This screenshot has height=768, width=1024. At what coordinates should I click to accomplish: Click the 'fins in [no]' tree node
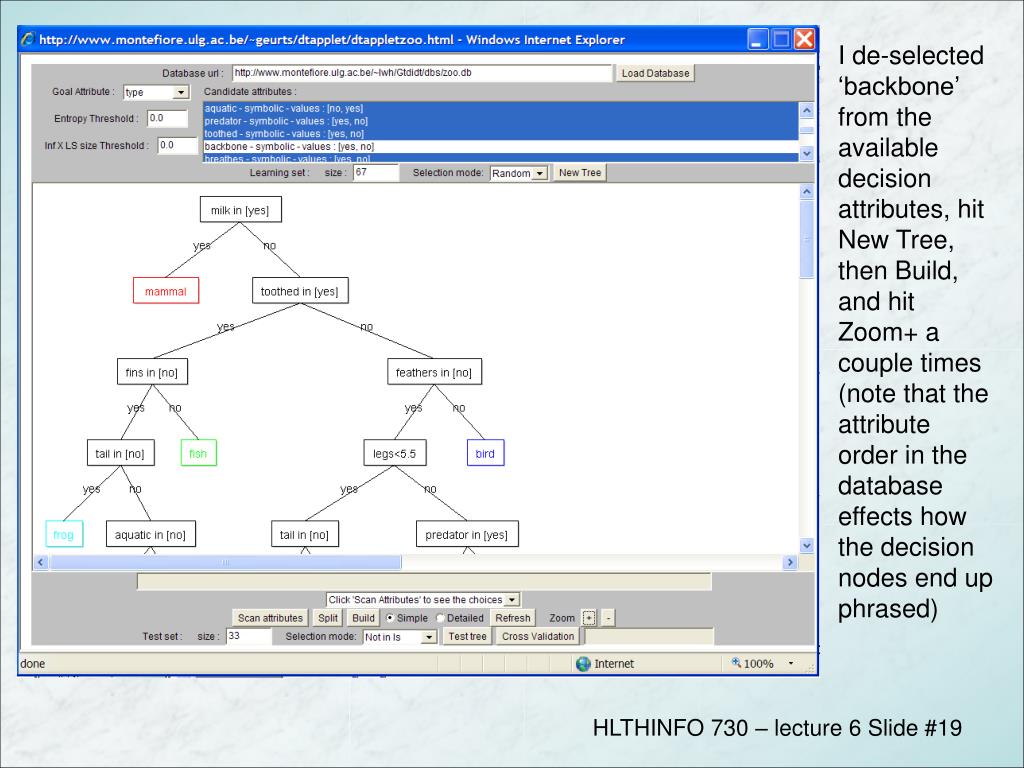pos(152,372)
